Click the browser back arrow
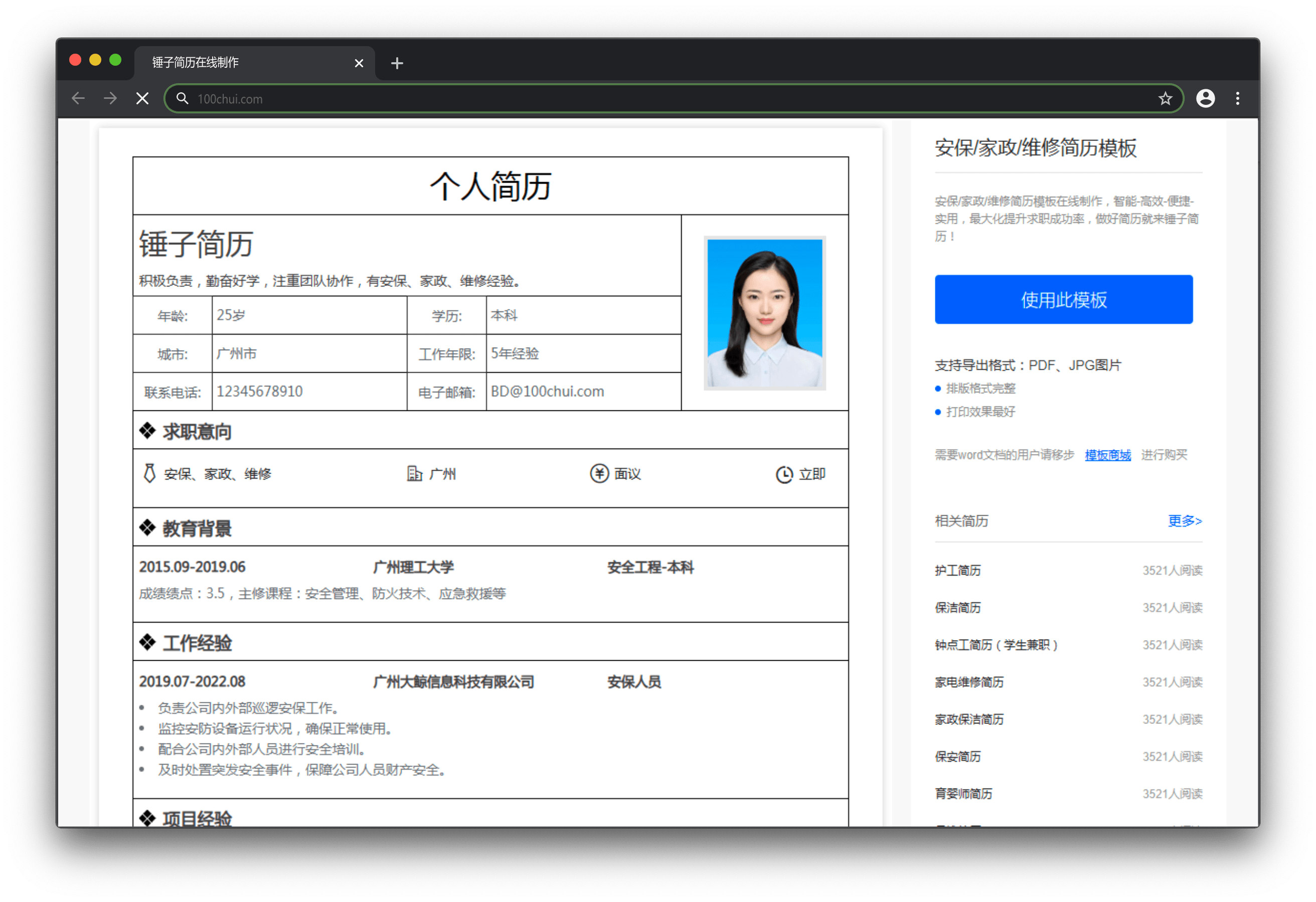 coord(78,99)
